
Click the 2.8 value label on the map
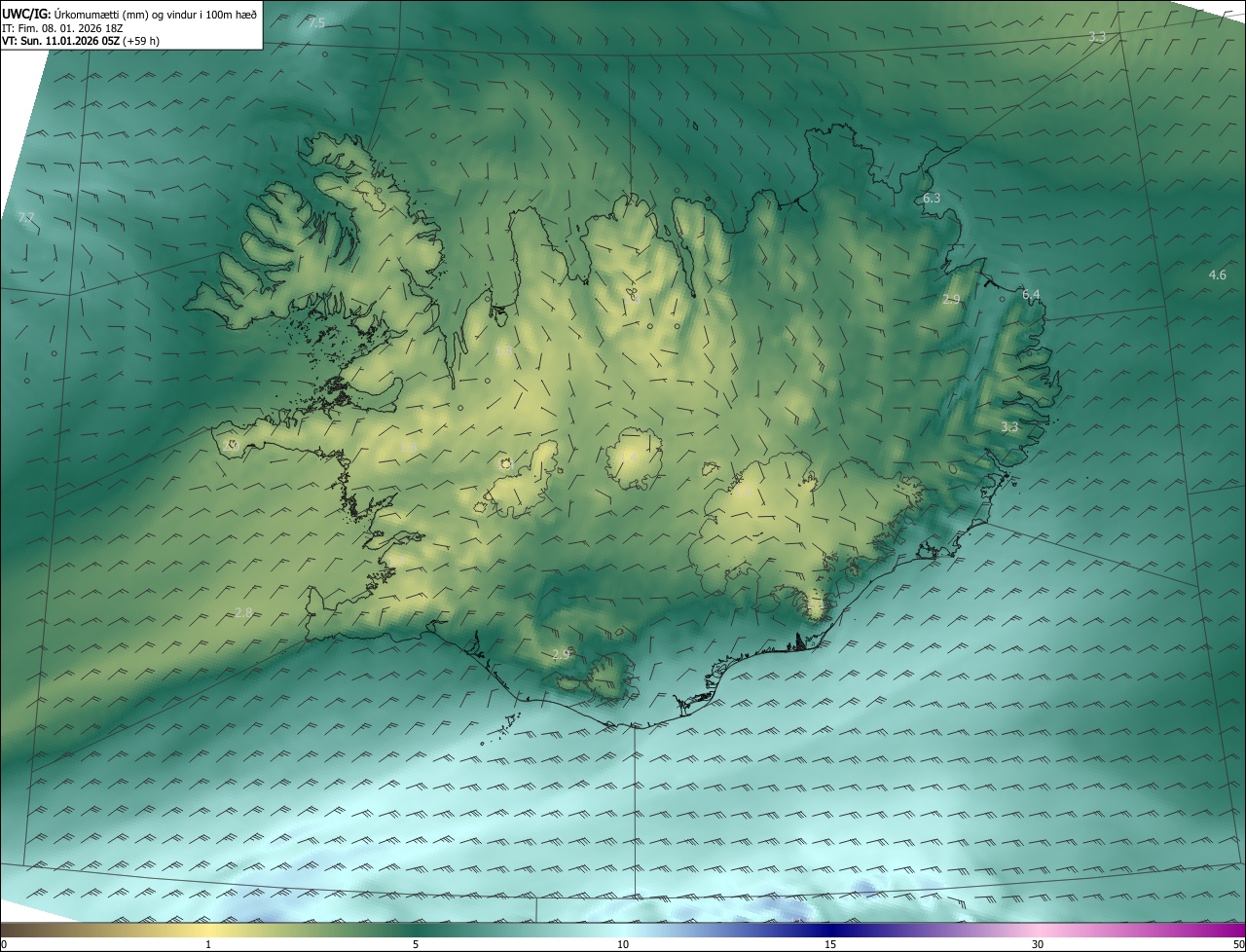pos(243,612)
